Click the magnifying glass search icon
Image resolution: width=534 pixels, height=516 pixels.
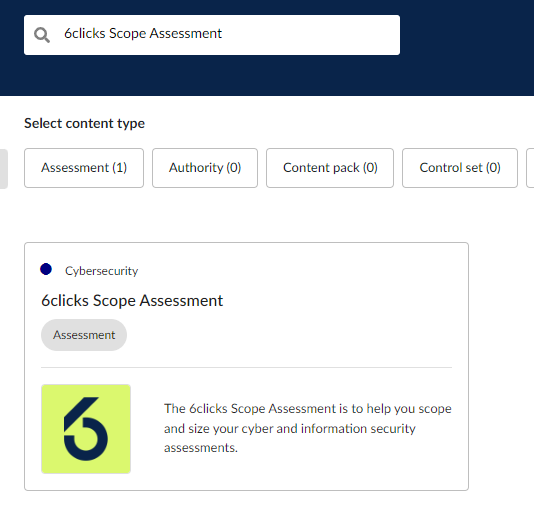coord(42,35)
